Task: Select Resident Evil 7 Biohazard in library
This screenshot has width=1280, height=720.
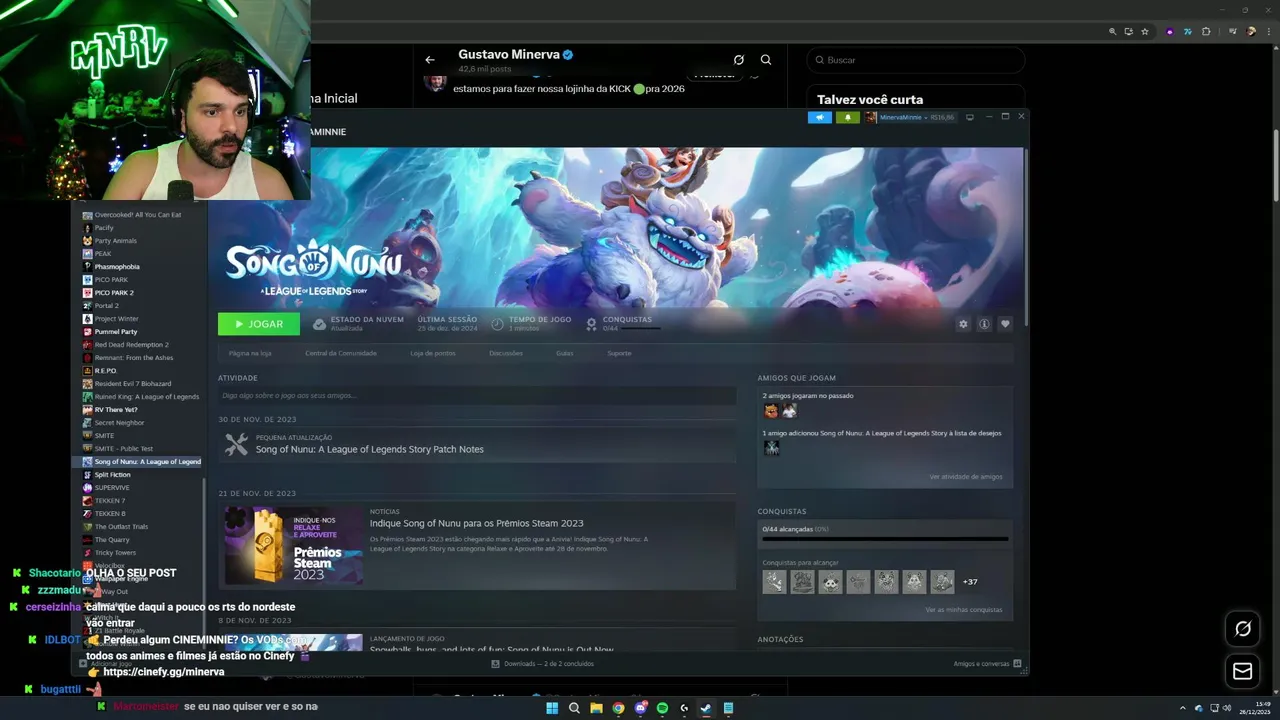Action: coord(133,384)
